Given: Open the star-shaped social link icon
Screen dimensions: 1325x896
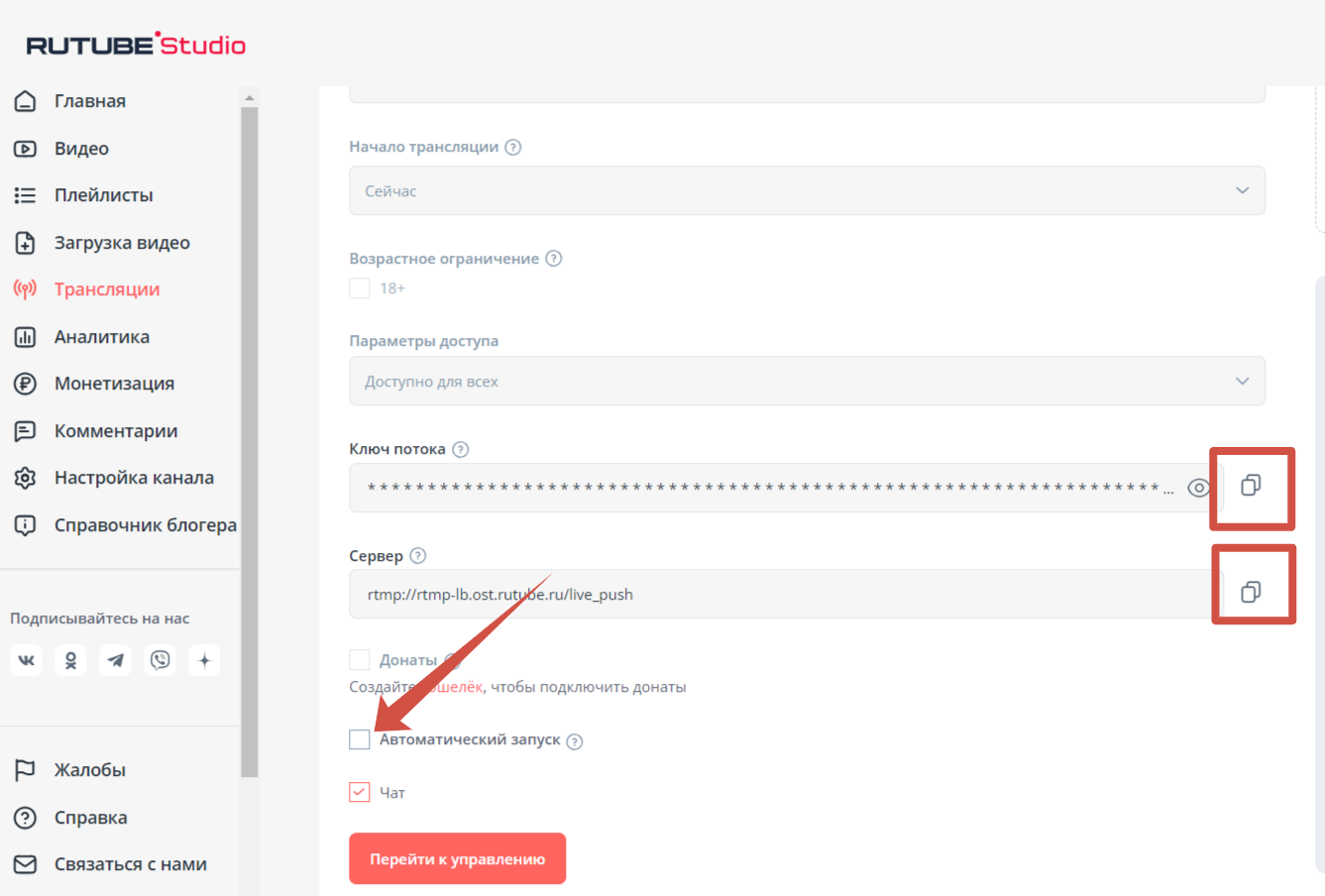Looking at the screenshot, I should [204, 660].
